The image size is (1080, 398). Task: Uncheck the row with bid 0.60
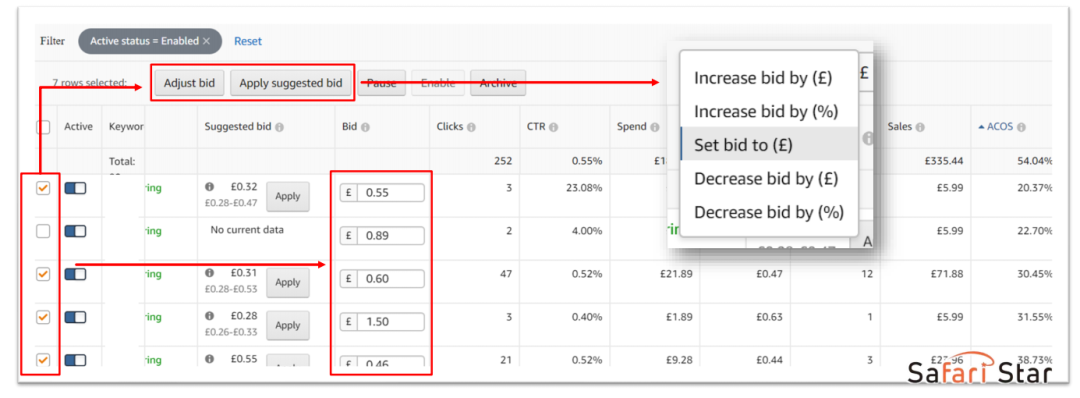coord(43,274)
